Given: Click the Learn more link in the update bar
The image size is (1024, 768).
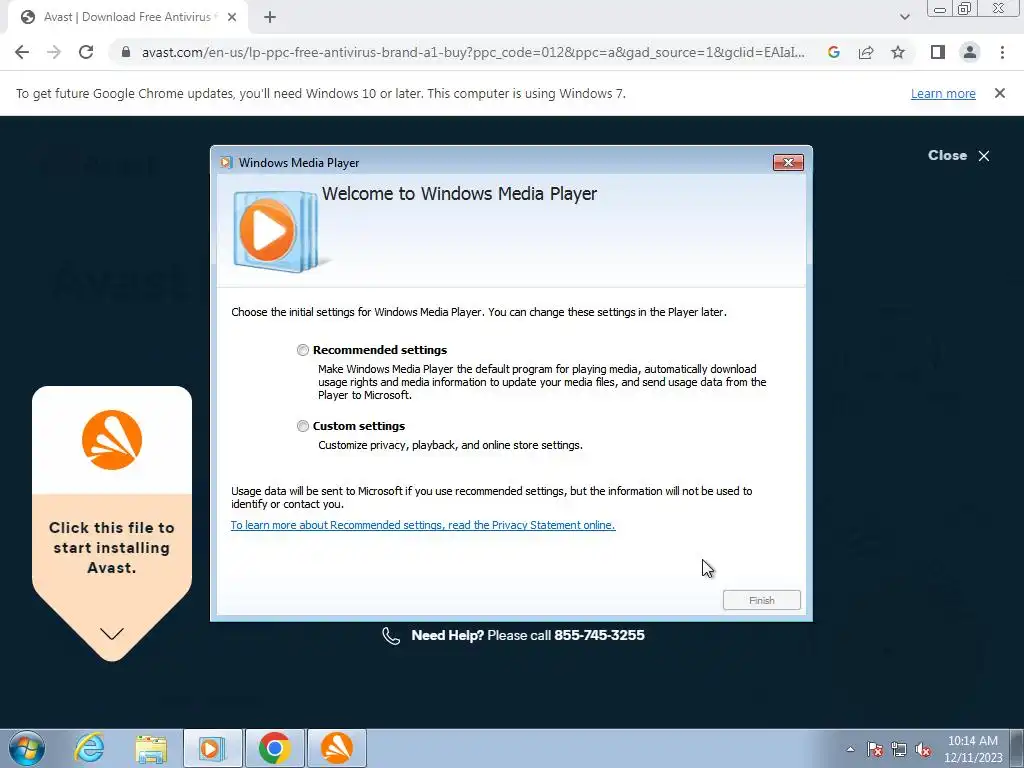Looking at the screenshot, I should [943, 94].
